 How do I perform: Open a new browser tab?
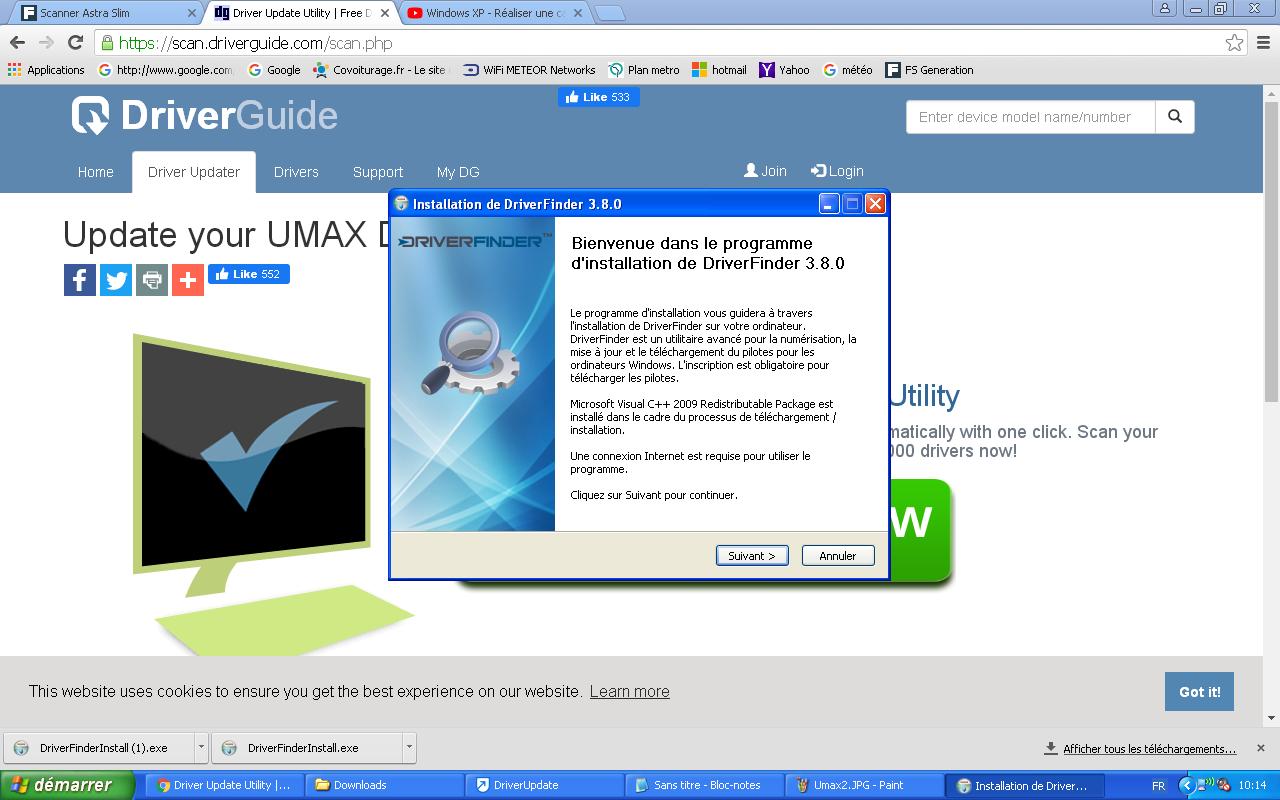click(x=609, y=13)
